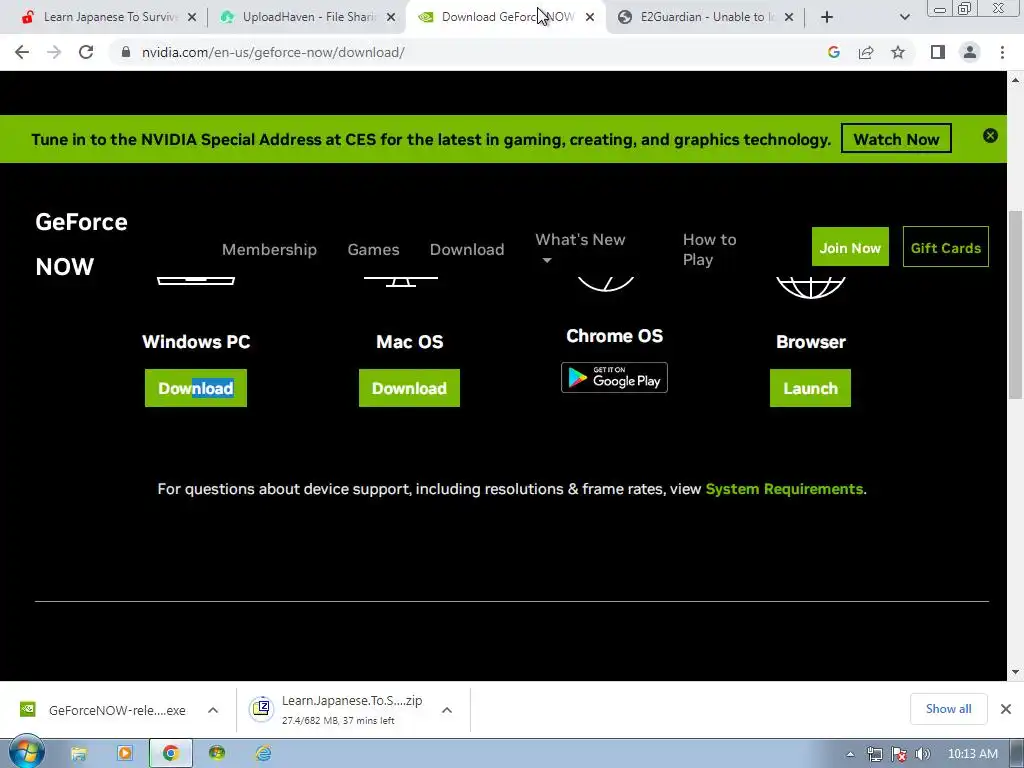
Task: Launch GeForce NOW in the browser
Action: pos(810,388)
